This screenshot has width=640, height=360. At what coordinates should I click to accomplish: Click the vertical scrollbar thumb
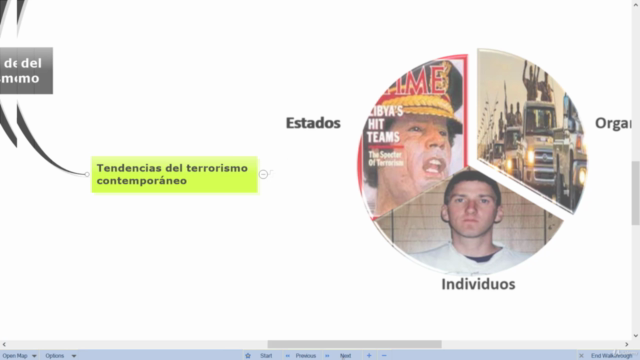click(x=636, y=193)
